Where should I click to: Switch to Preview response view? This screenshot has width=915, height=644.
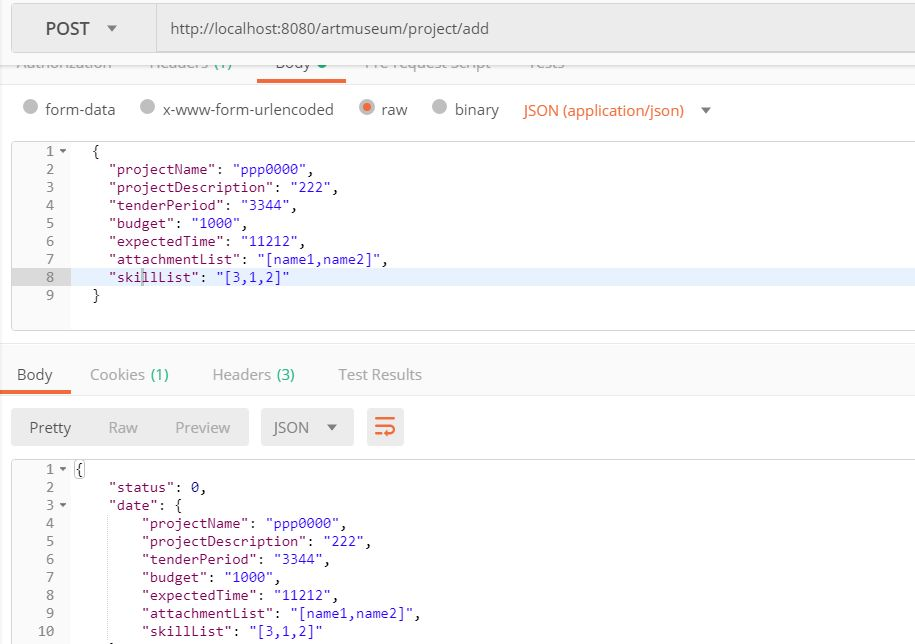(202, 428)
